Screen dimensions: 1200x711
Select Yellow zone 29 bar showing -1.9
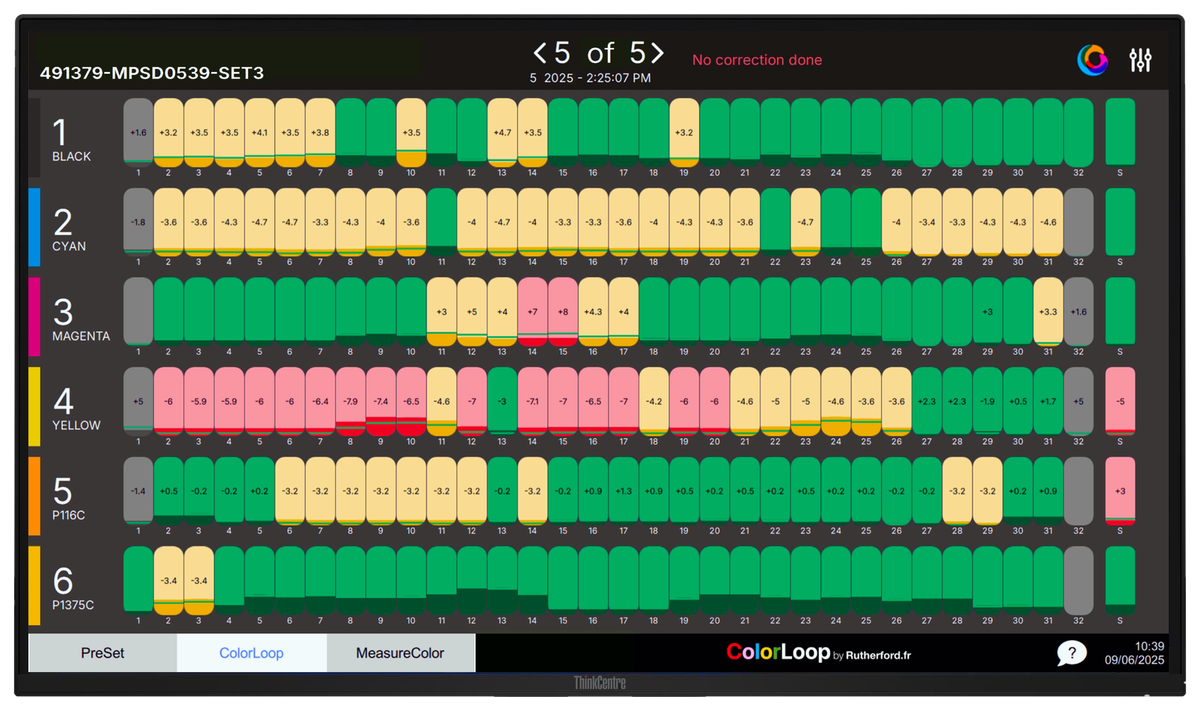[988, 401]
